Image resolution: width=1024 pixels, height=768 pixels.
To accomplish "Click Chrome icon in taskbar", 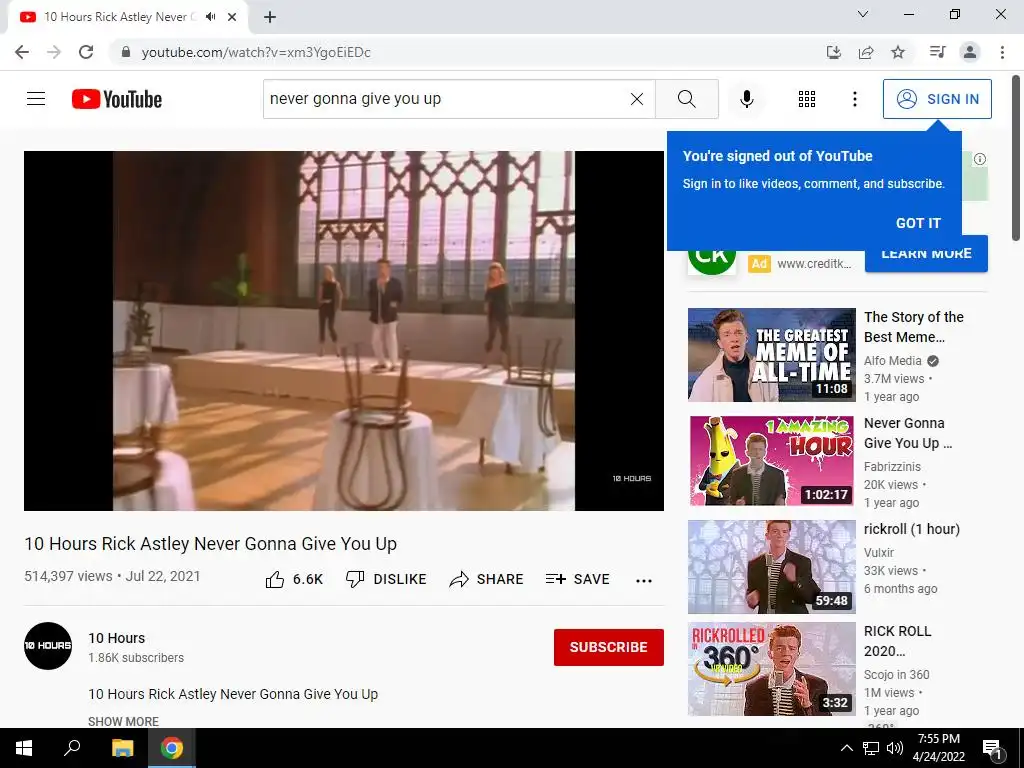I will (x=172, y=748).
